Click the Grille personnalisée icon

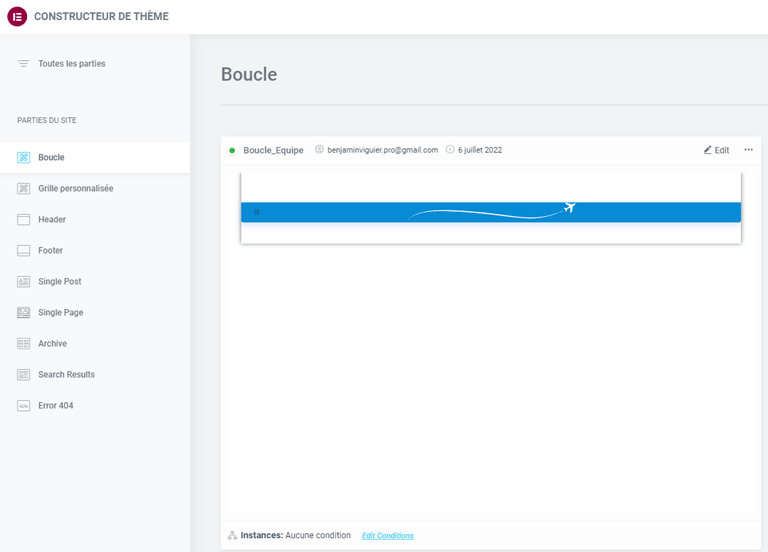tap(23, 189)
